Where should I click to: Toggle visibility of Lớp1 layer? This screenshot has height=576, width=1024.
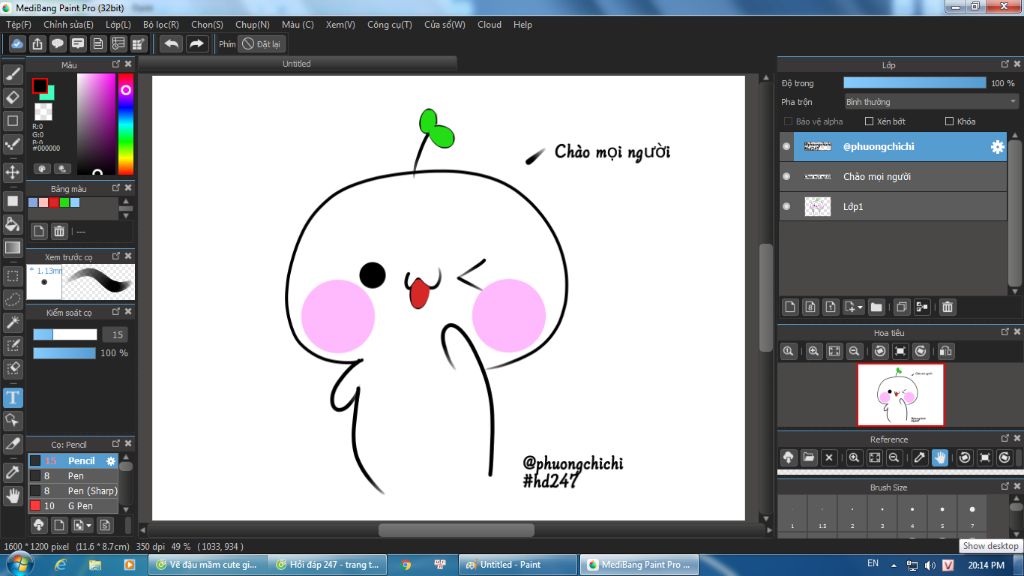click(x=786, y=206)
